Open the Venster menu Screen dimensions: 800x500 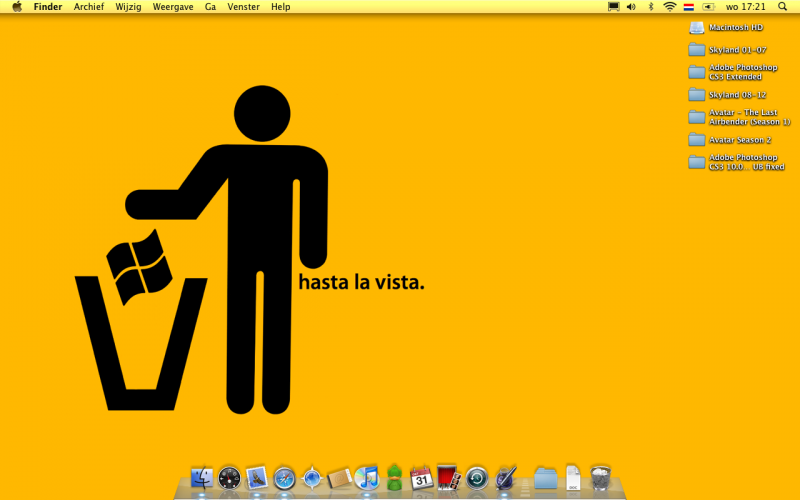243,7
